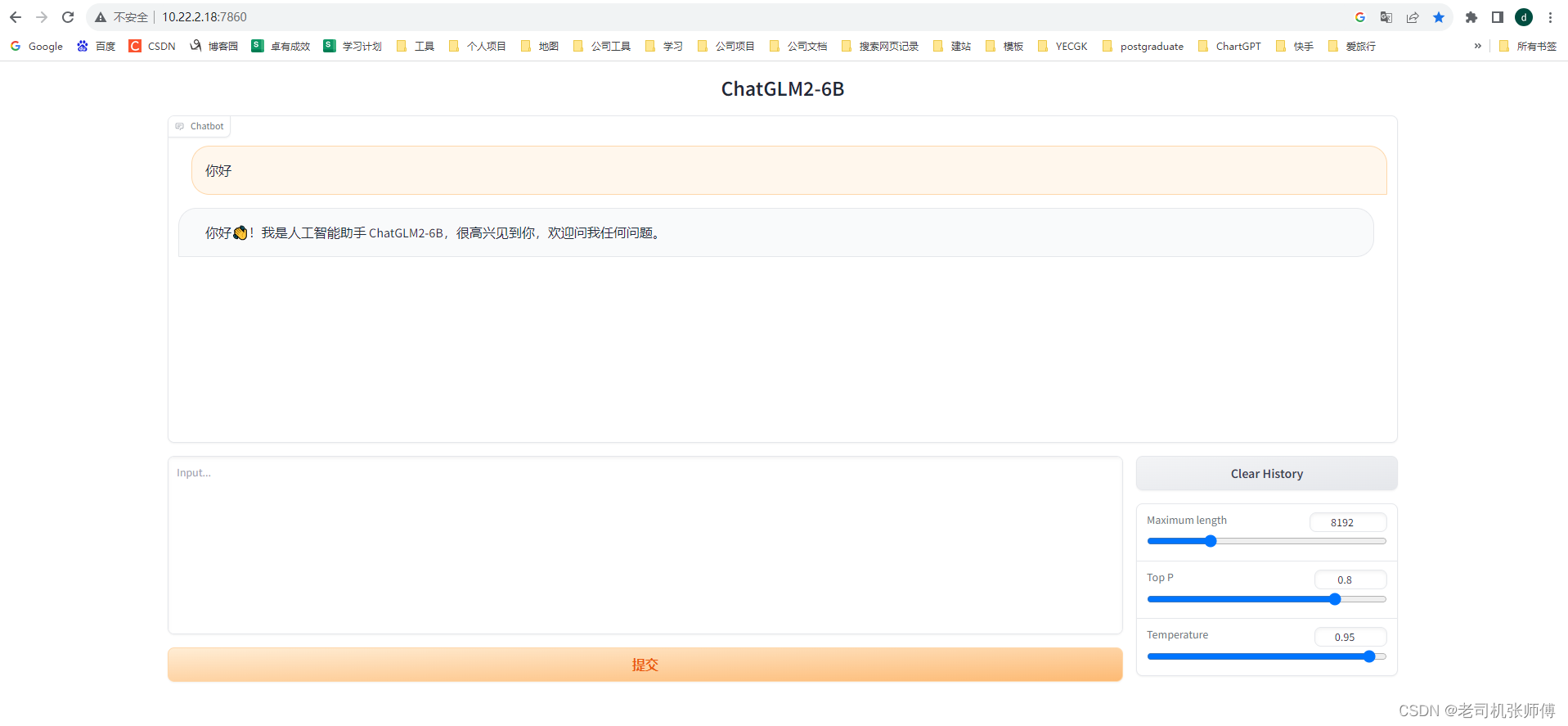Click the Chatbot label tag
Screen dimensions: 1568x726
pos(200,126)
